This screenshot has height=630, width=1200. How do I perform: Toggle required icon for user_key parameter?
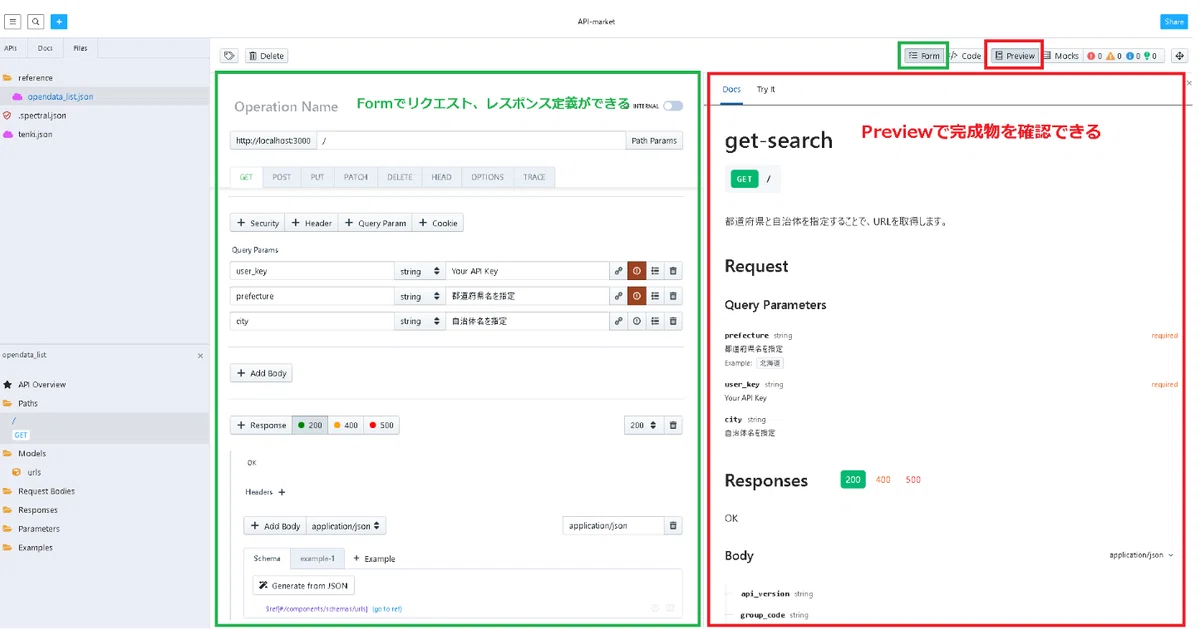pyautogui.click(x=636, y=271)
